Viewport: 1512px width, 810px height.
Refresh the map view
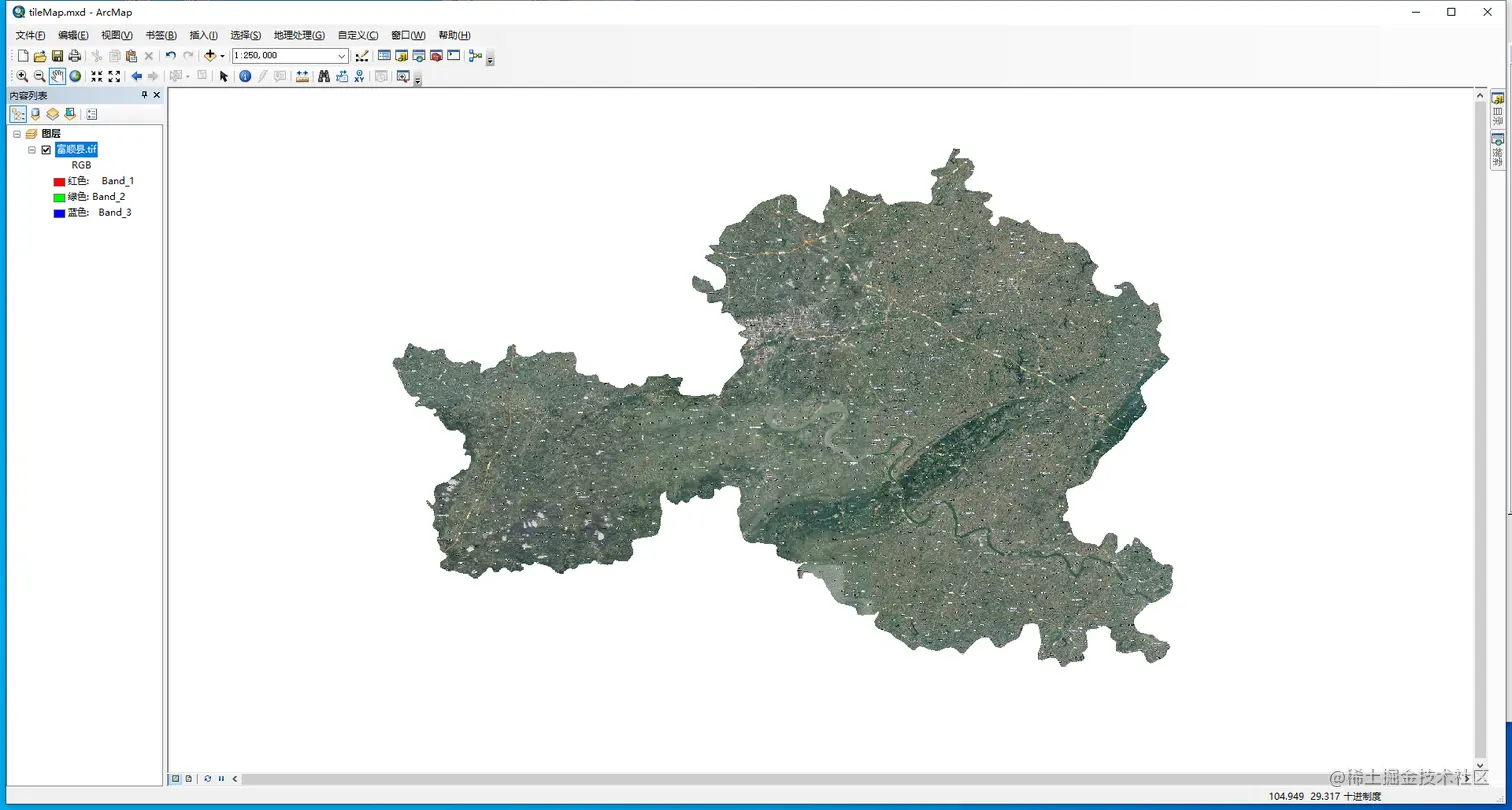[x=208, y=778]
